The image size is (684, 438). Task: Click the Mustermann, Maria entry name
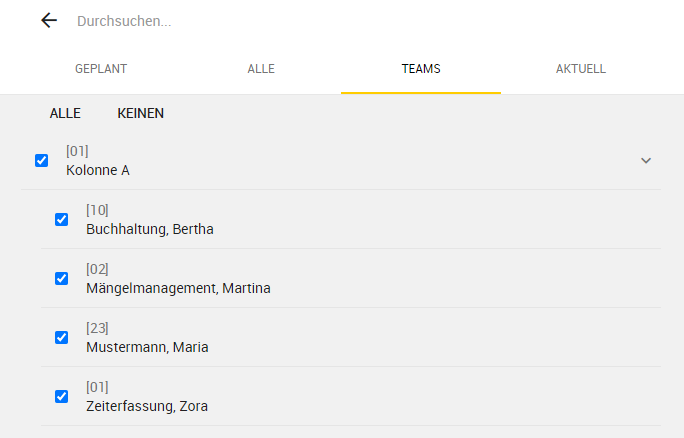coord(147,347)
